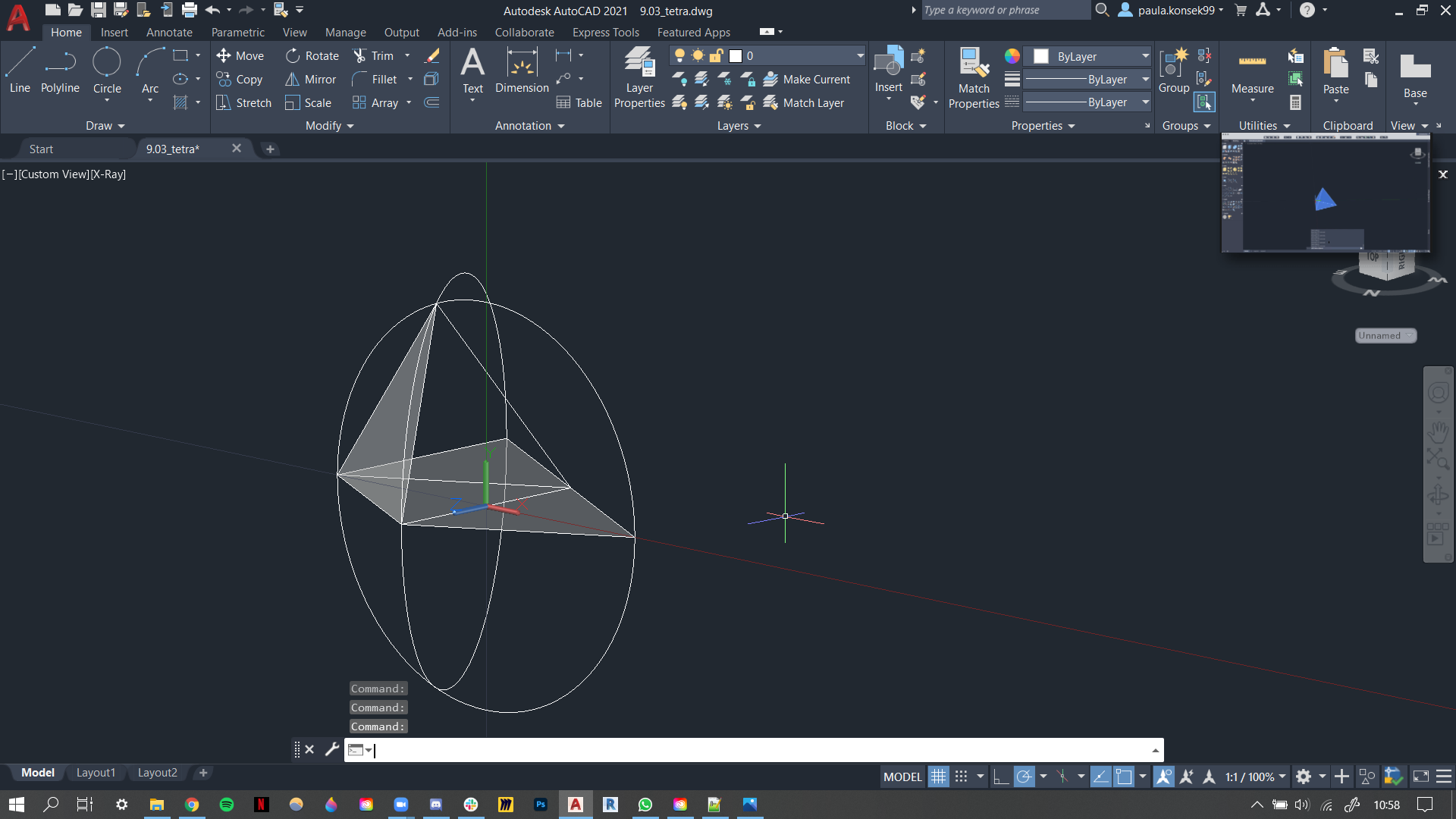Click the screen preview thumbnail
Screen dimensions: 1456x819
tap(1325, 193)
